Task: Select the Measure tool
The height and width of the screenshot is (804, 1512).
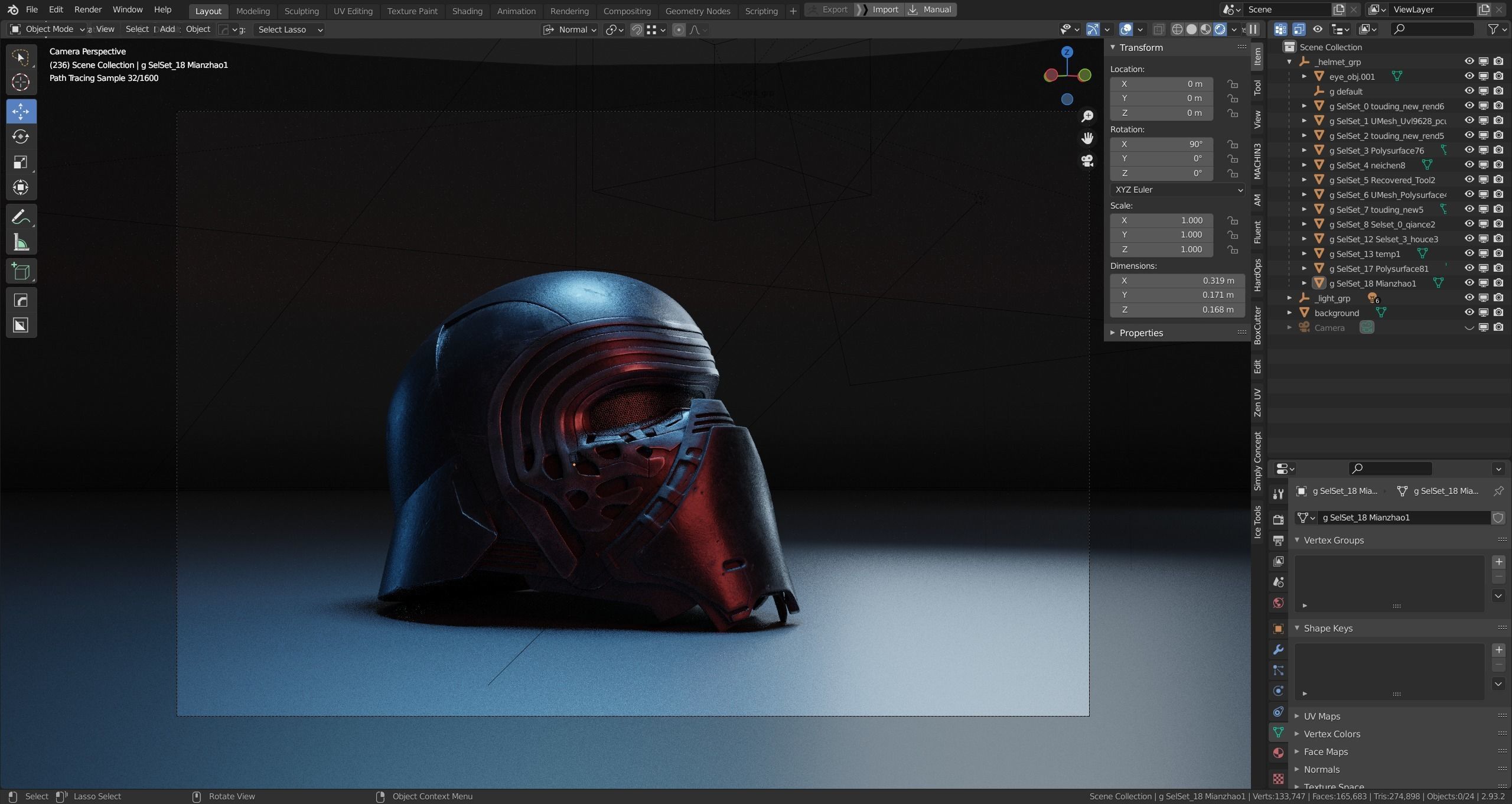Action: [21, 242]
